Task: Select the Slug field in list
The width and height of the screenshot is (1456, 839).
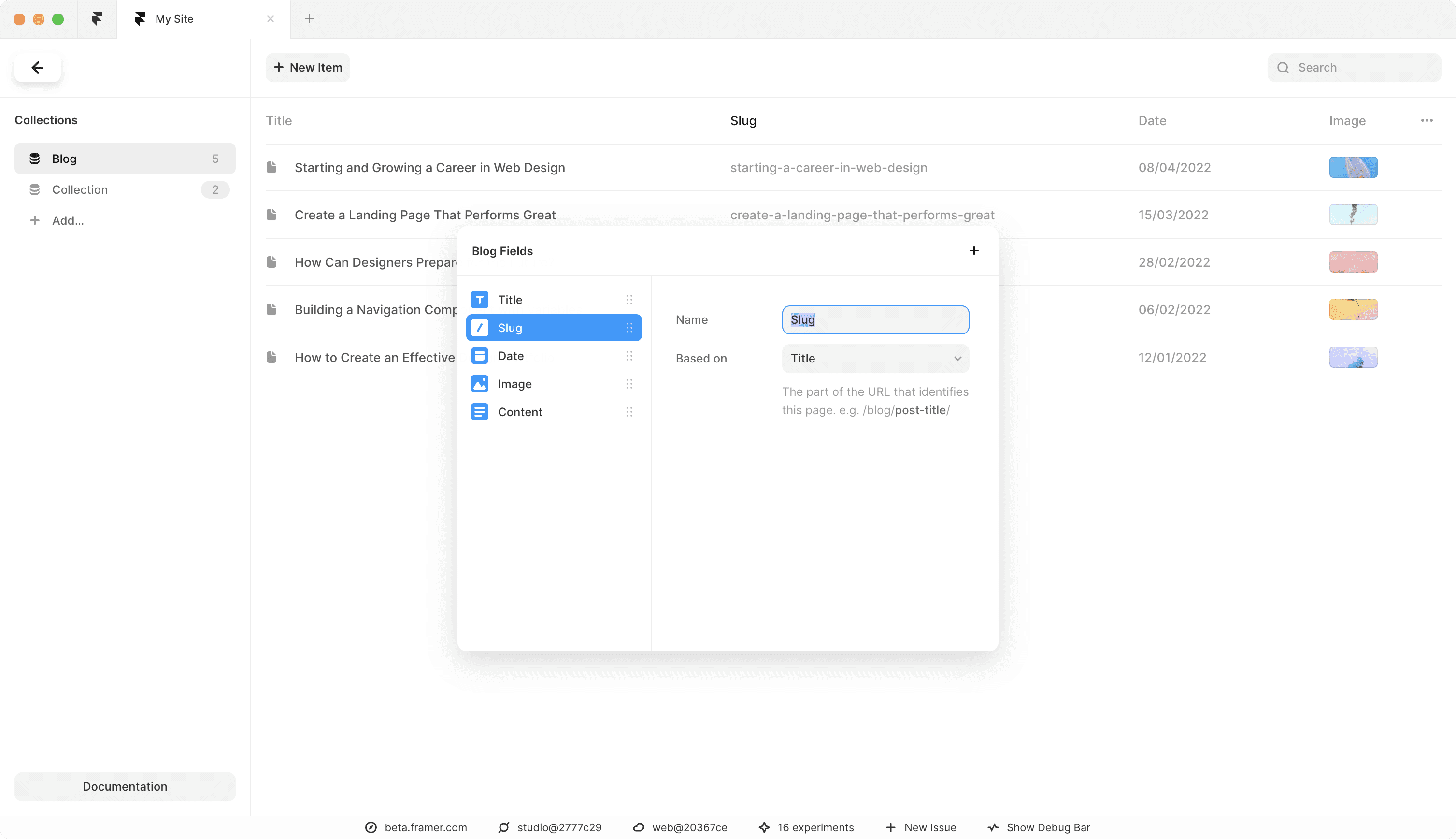Action: coord(553,328)
